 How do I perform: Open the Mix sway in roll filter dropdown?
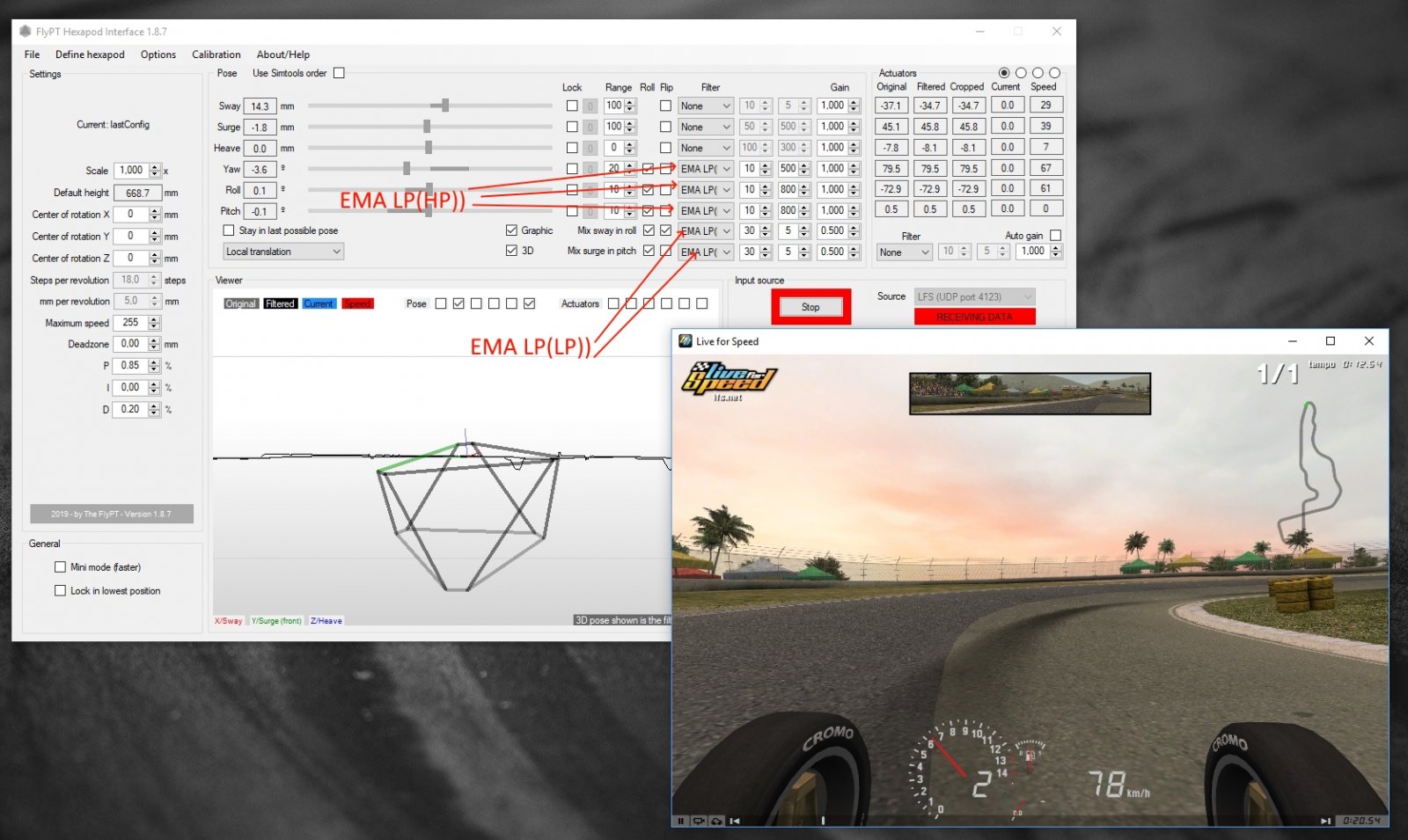(x=706, y=230)
